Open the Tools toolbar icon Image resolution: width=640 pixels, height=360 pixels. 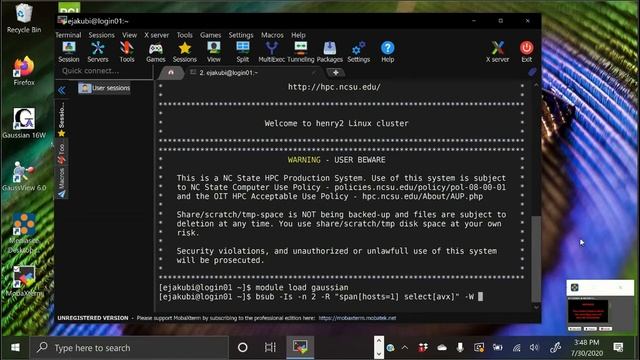[127, 52]
